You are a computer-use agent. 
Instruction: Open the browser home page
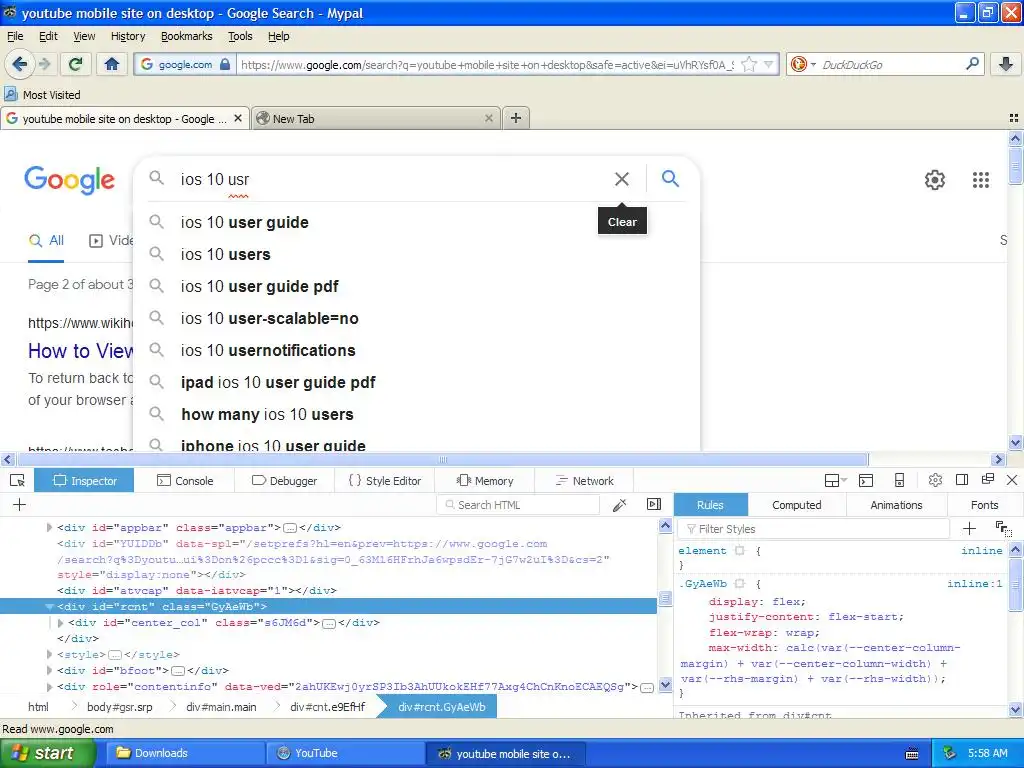pyautogui.click(x=112, y=64)
